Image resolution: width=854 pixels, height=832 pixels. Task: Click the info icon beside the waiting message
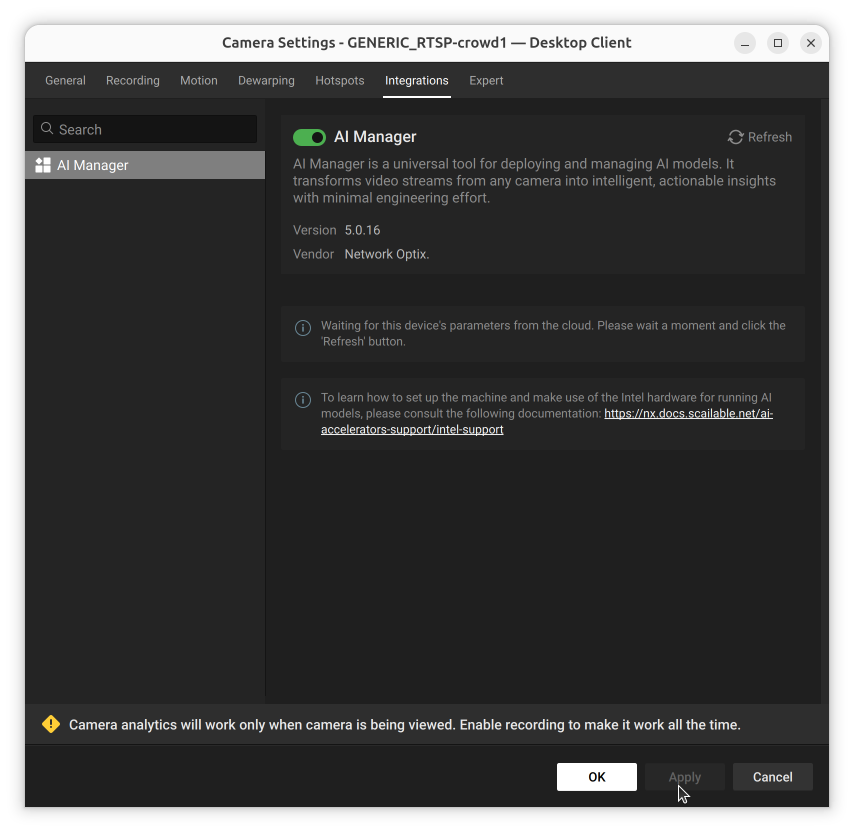[x=303, y=328]
